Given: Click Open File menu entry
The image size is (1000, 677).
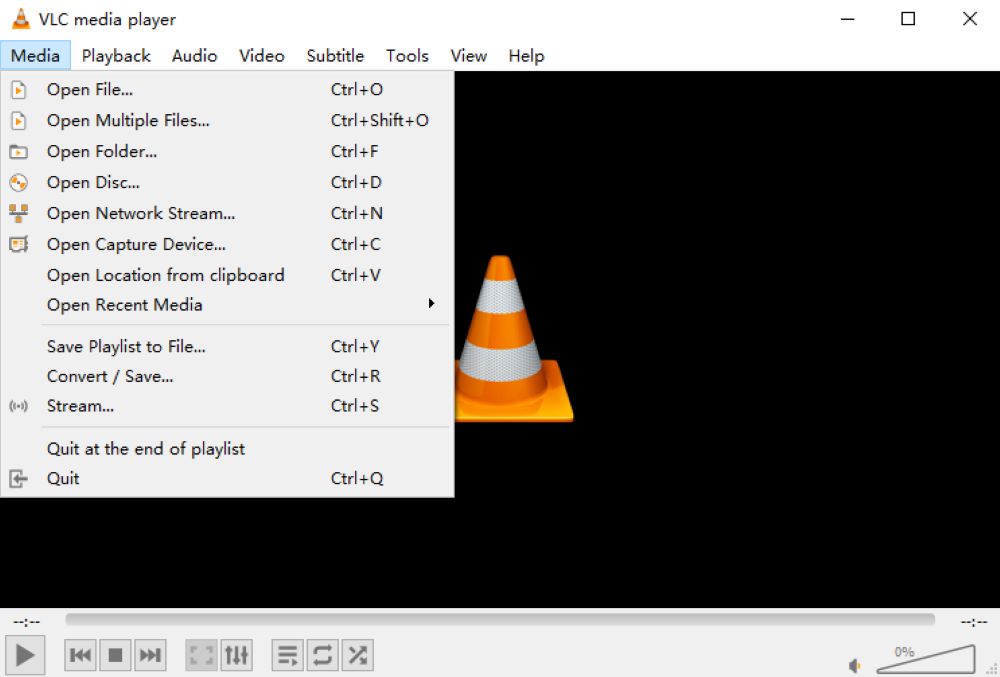Looking at the screenshot, I should pyautogui.click(x=90, y=90).
